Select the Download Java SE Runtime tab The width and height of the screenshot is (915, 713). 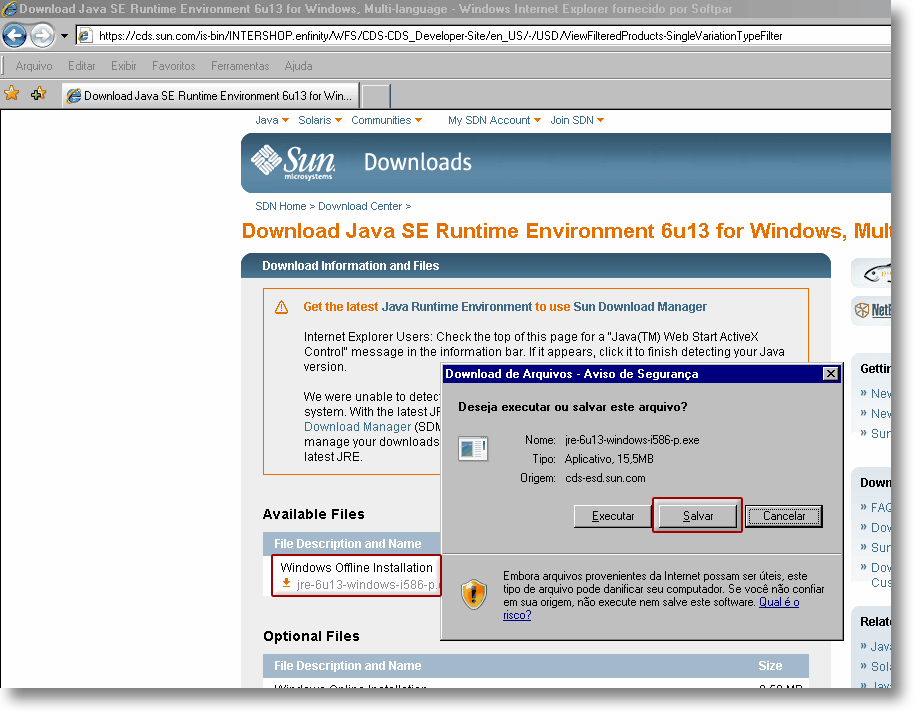(210, 96)
